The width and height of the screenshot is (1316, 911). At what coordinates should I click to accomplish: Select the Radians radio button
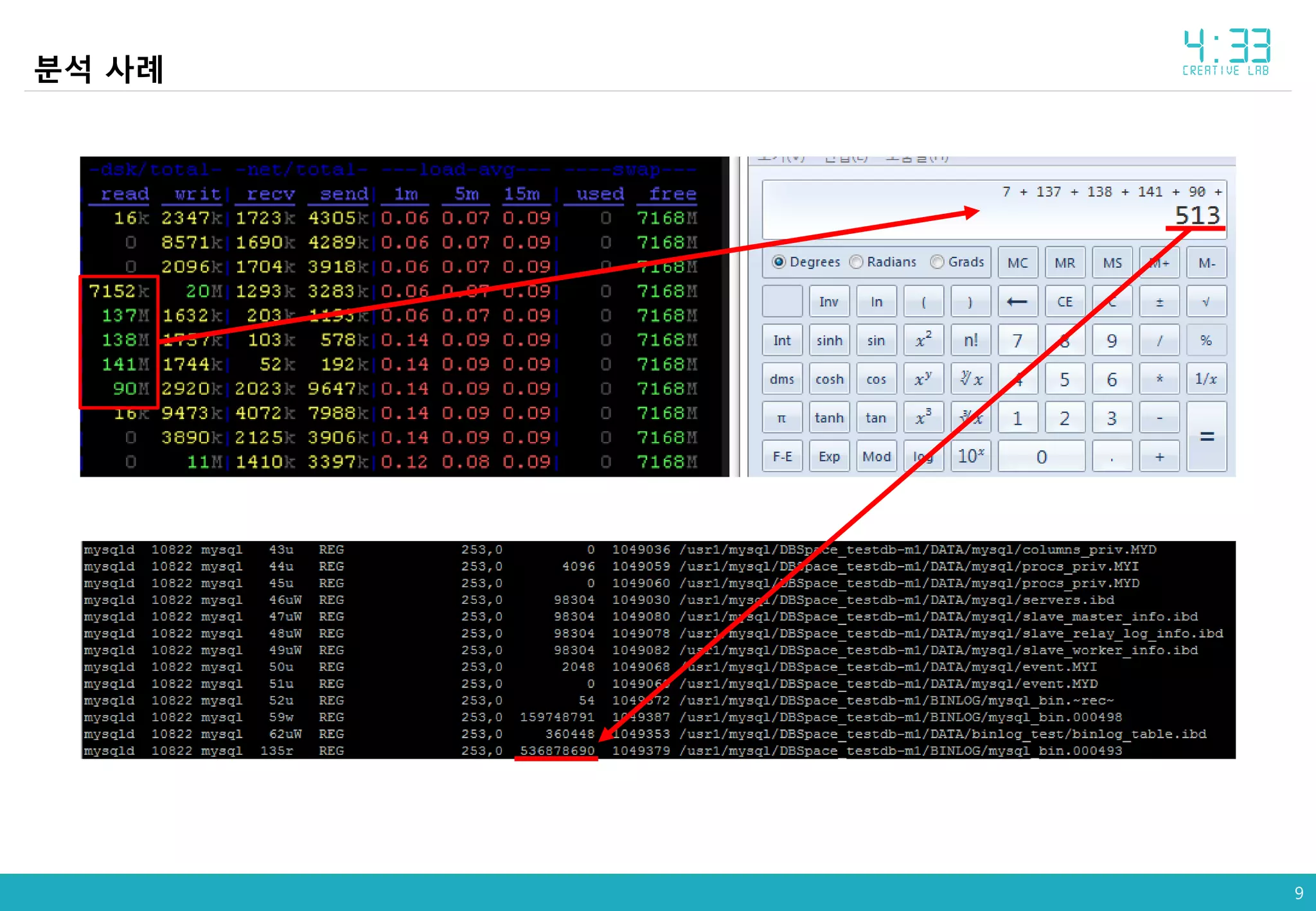pyautogui.click(x=857, y=262)
